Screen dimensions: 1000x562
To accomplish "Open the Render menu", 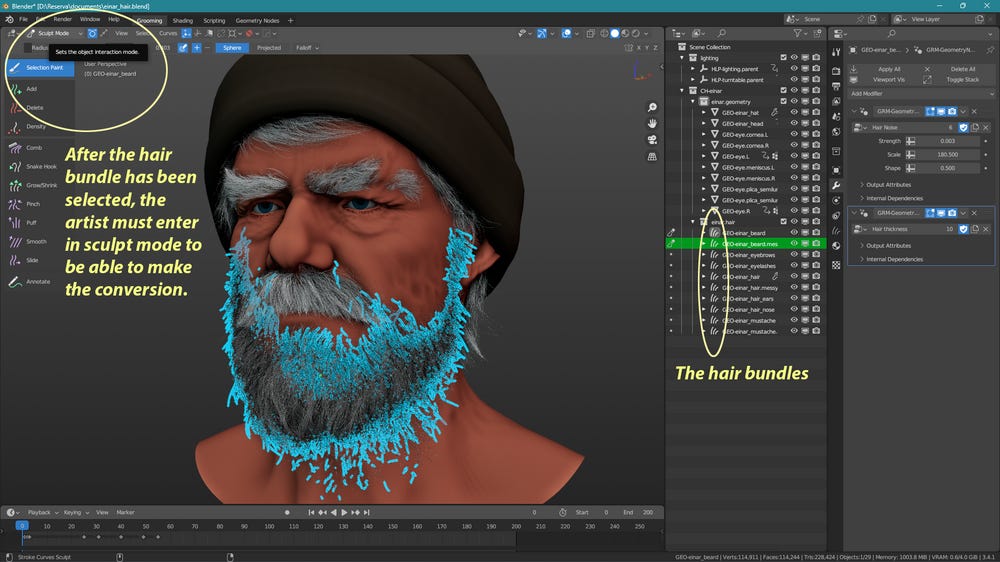I will [62, 20].
